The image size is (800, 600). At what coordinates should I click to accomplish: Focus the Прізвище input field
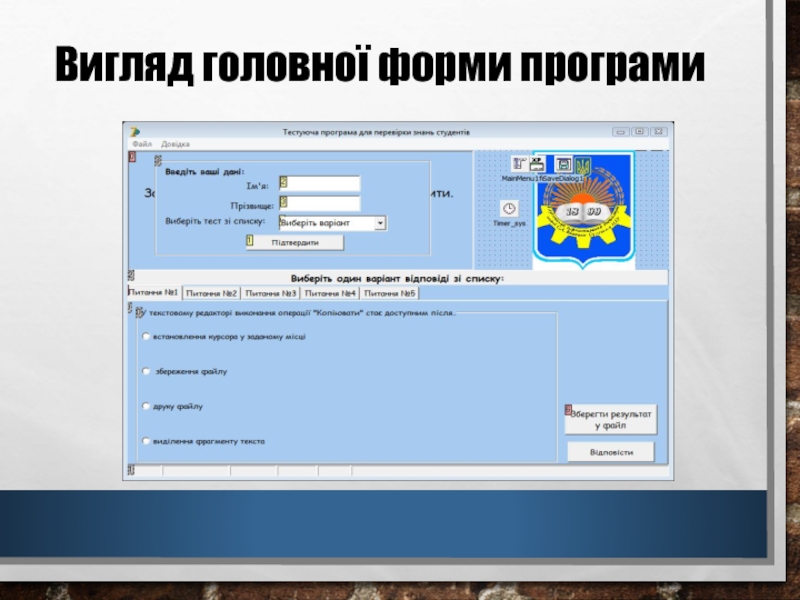click(x=322, y=204)
